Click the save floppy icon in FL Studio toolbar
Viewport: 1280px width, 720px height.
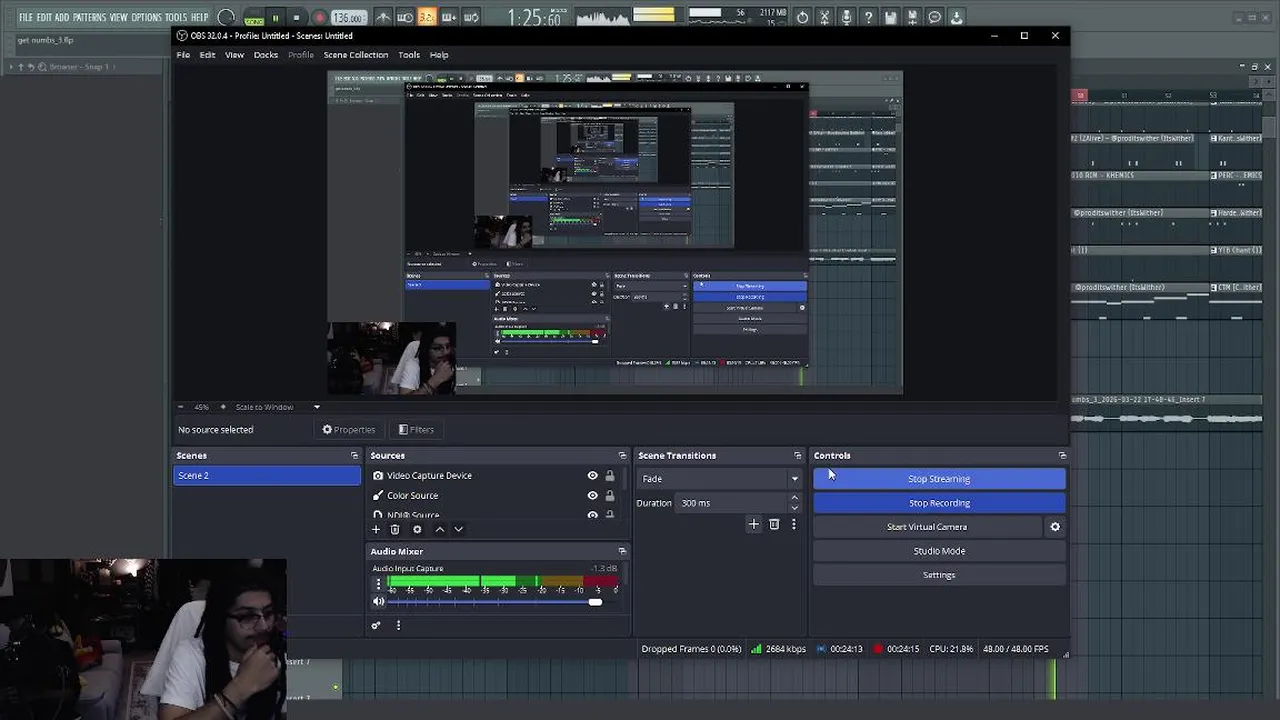pyautogui.click(x=890, y=17)
